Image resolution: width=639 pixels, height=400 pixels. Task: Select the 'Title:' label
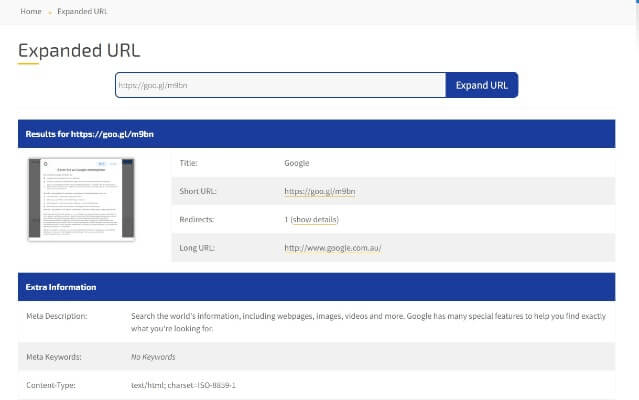pos(188,163)
